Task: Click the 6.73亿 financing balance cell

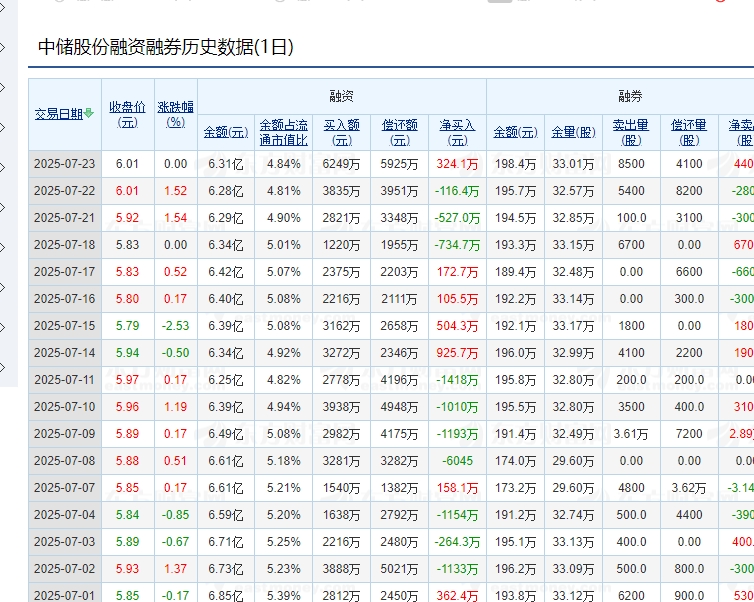Action: click(226, 568)
